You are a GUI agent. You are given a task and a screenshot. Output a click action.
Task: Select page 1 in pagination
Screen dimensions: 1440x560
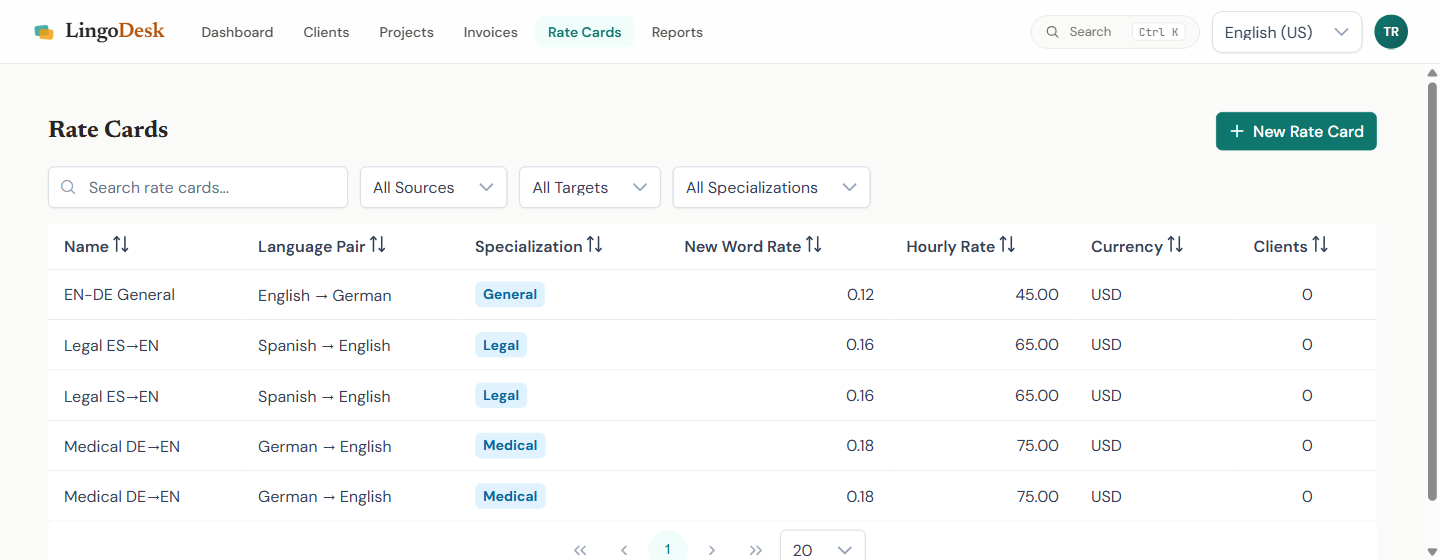coord(668,548)
